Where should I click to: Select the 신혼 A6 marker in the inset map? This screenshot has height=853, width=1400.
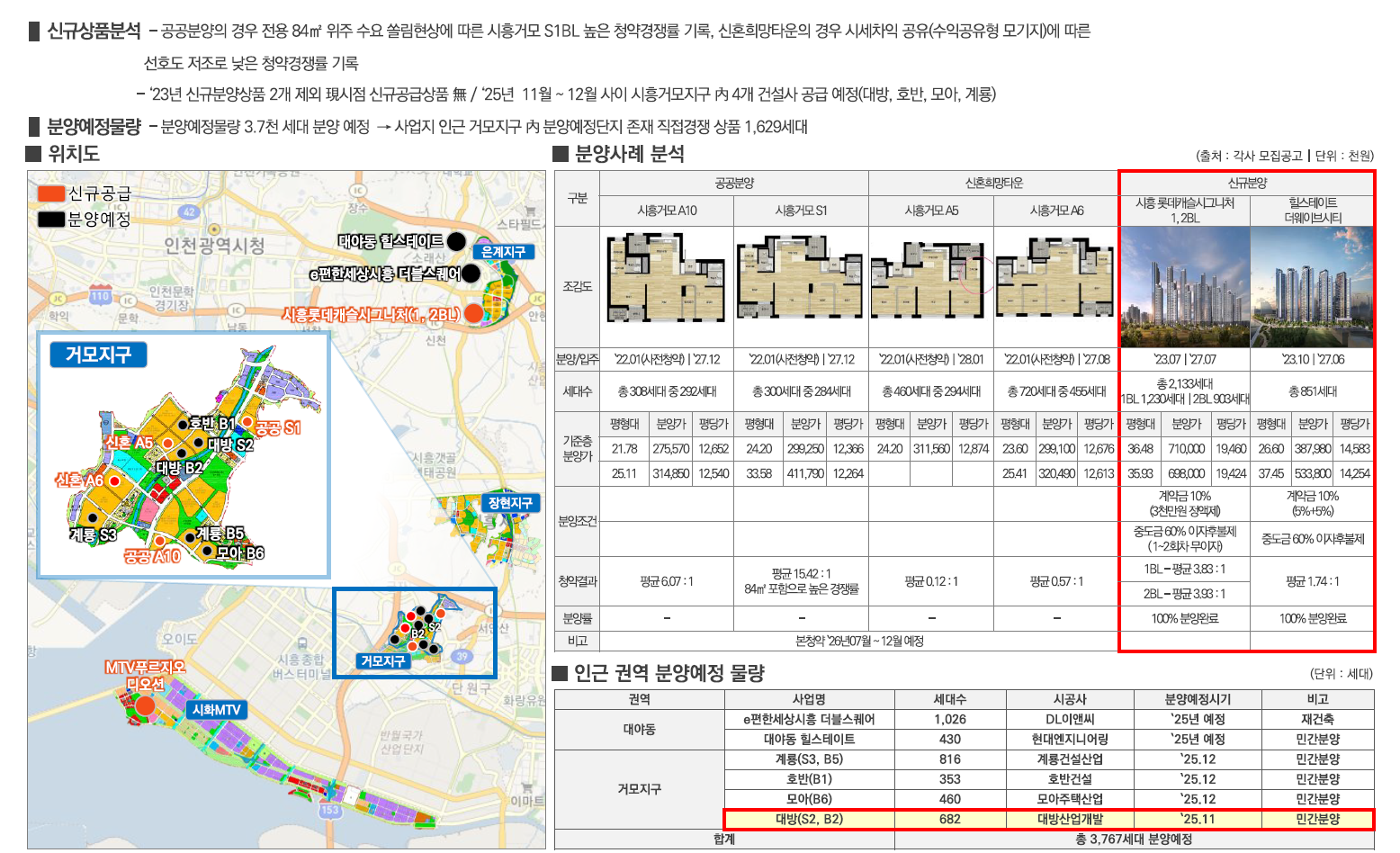coord(114,480)
